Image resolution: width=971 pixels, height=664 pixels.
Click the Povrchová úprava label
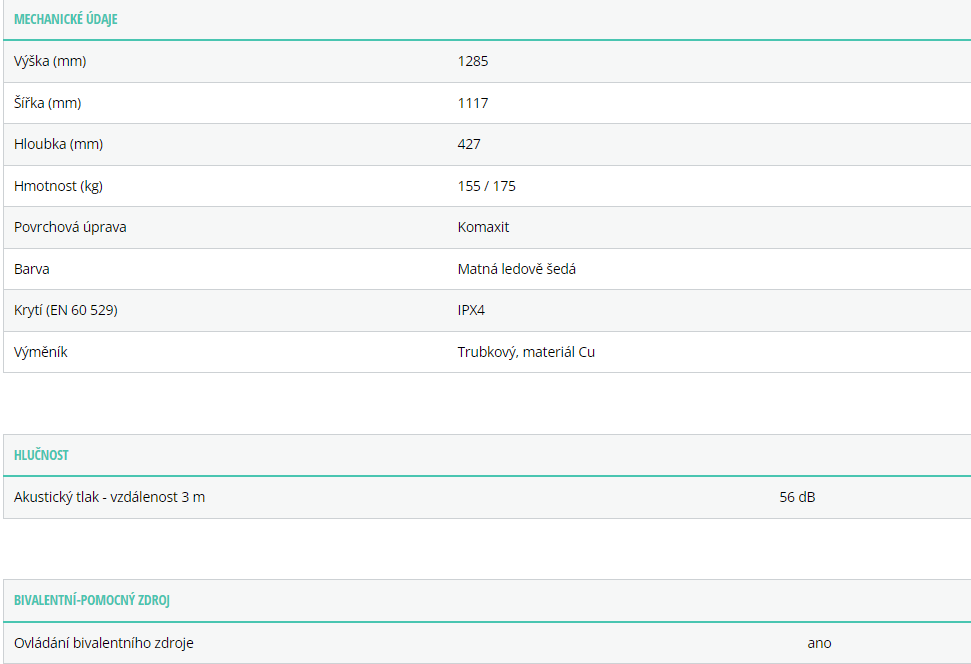pos(70,227)
